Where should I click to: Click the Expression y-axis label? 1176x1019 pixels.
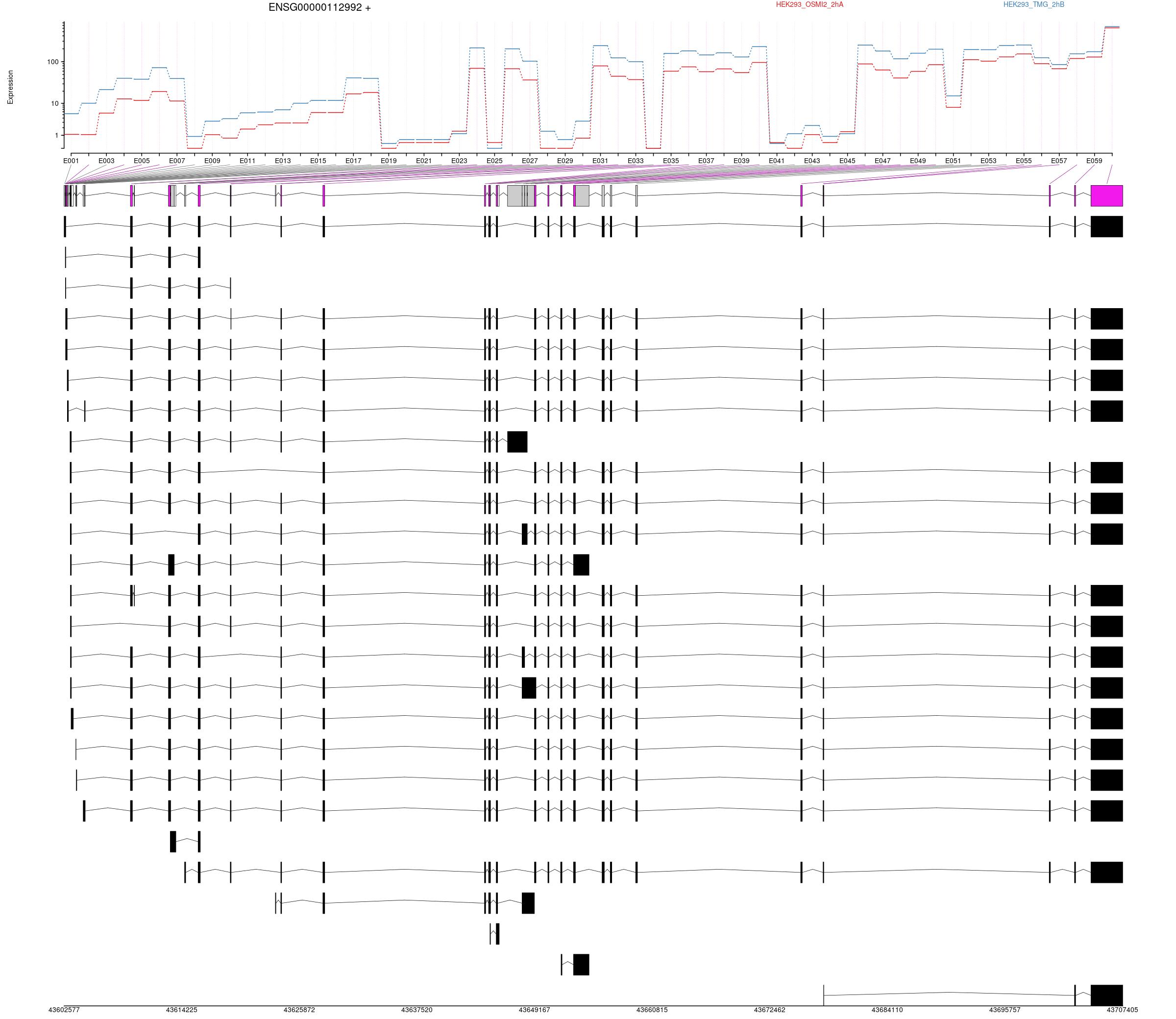[x=10, y=87]
